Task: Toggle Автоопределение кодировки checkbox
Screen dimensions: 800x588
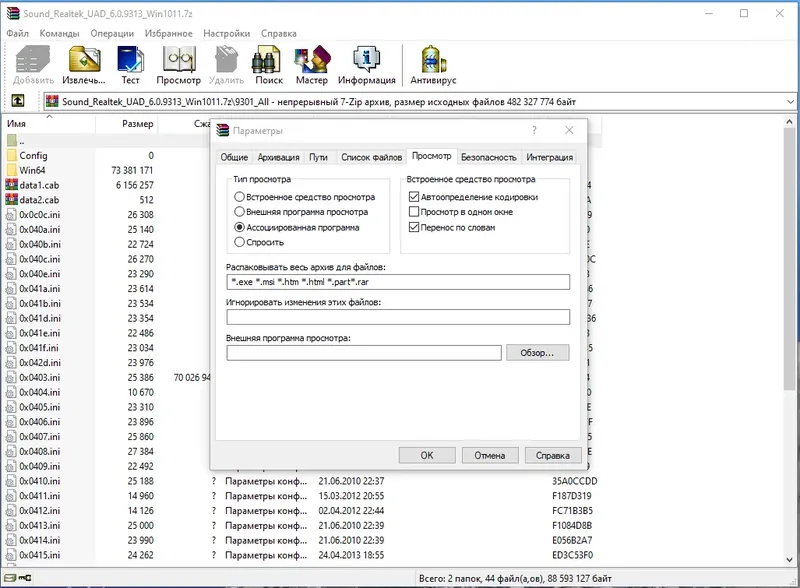Action: 414,197
